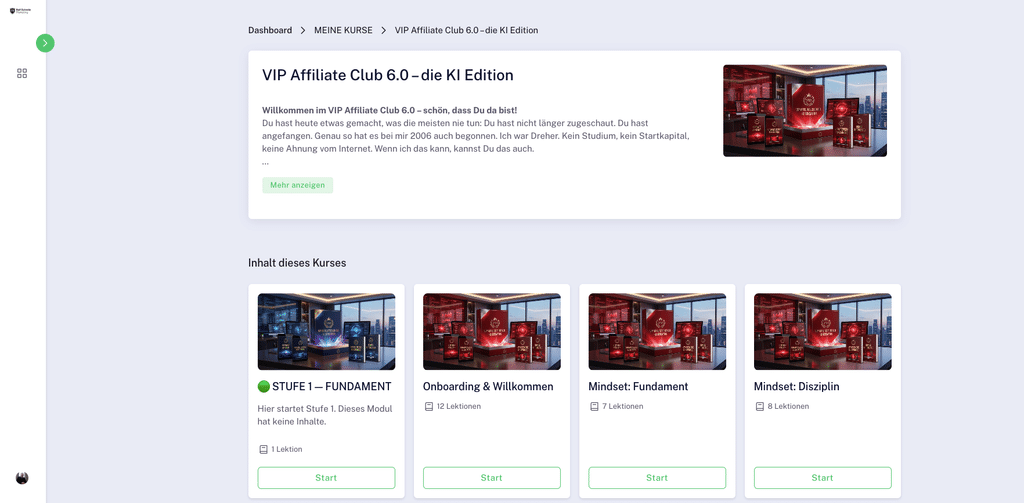Open the course header thumbnail image
This screenshot has width=1024, height=503.
click(805, 110)
